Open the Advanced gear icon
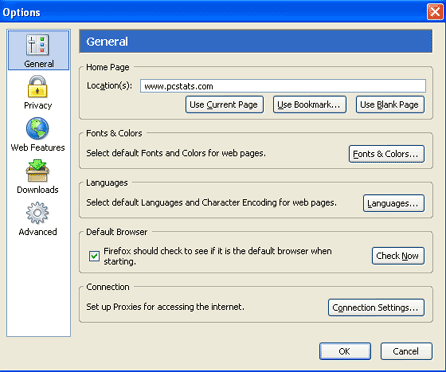This screenshot has width=446, height=372. pos(37,213)
